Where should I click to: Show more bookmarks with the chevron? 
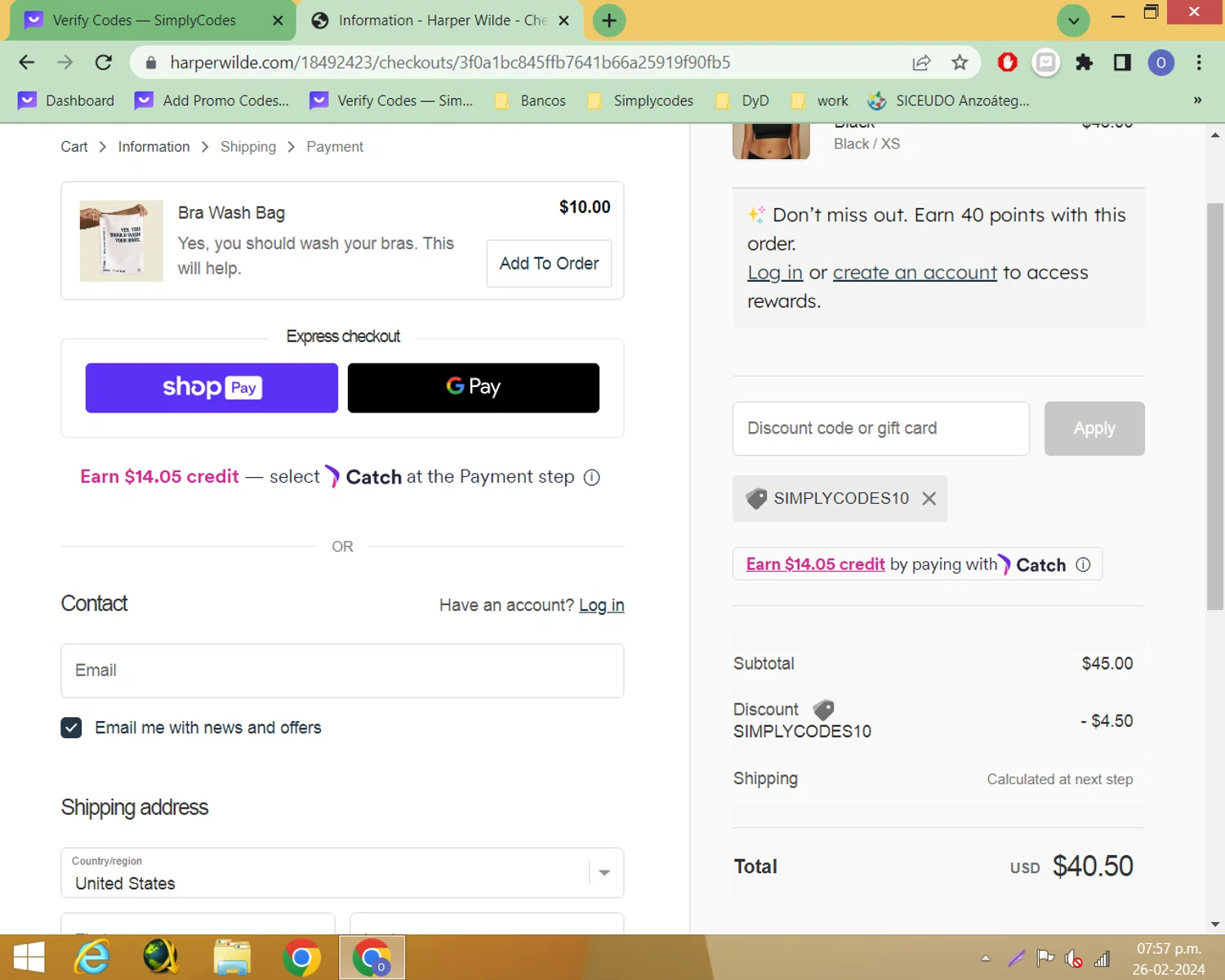(x=1197, y=100)
